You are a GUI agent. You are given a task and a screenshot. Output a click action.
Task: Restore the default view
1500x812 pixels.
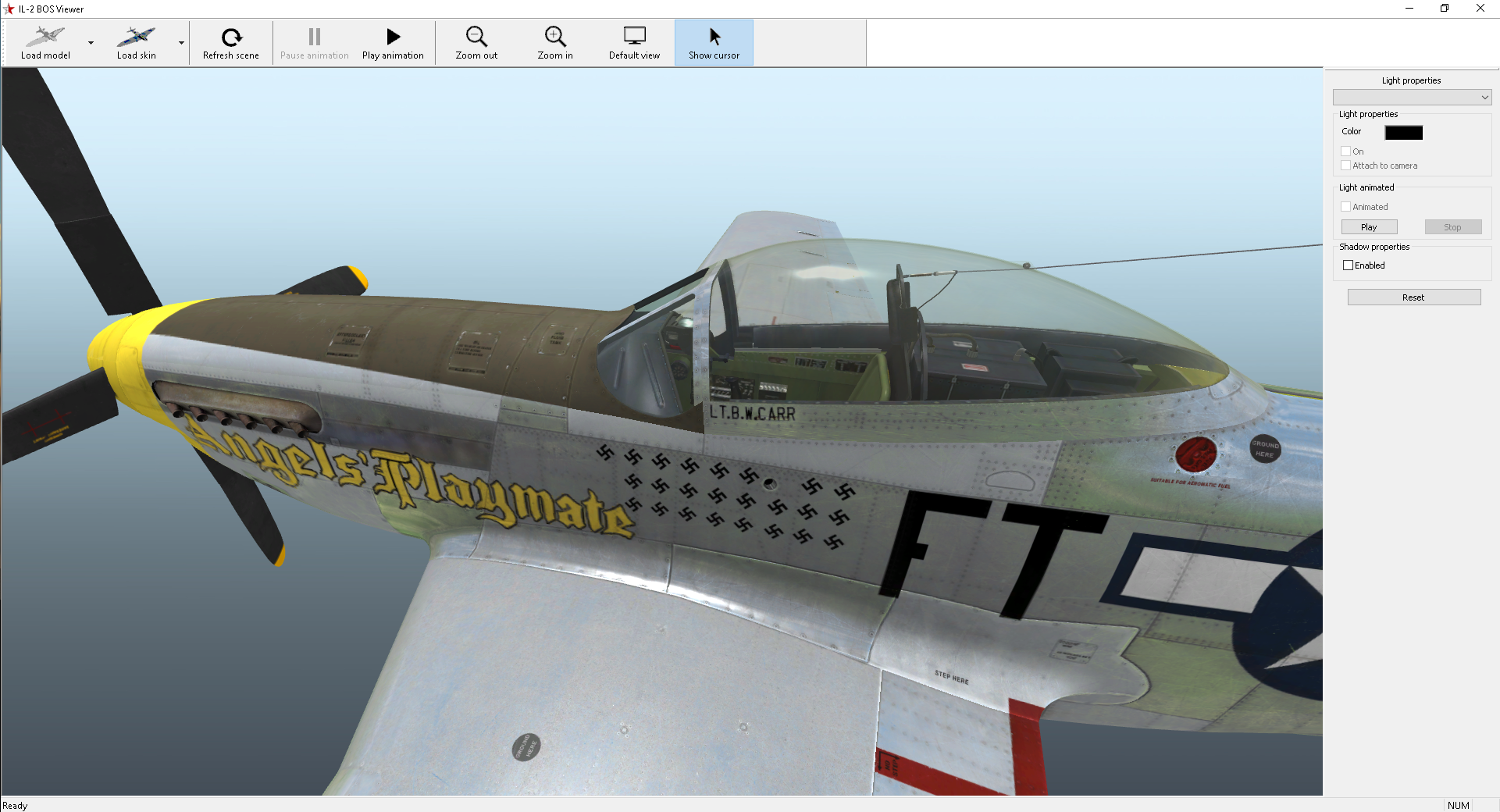tap(634, 42)
